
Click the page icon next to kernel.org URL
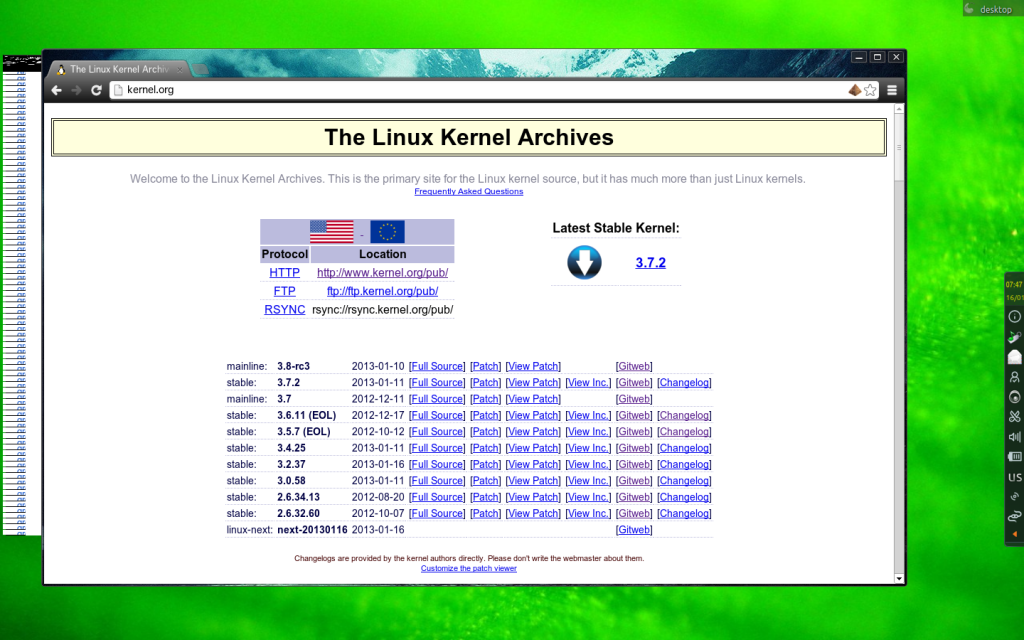coord(118,90)
